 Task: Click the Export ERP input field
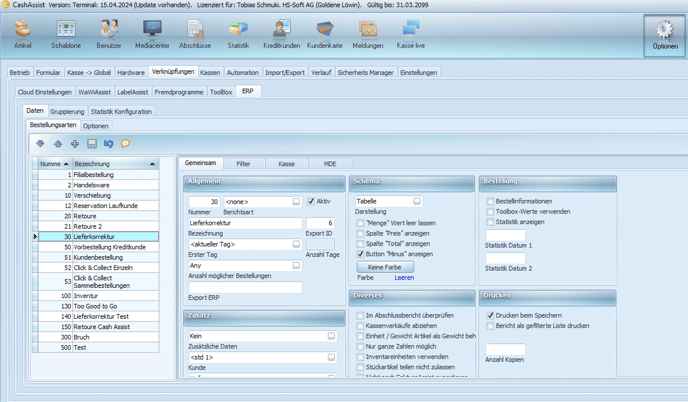click(x=245, y=287)
